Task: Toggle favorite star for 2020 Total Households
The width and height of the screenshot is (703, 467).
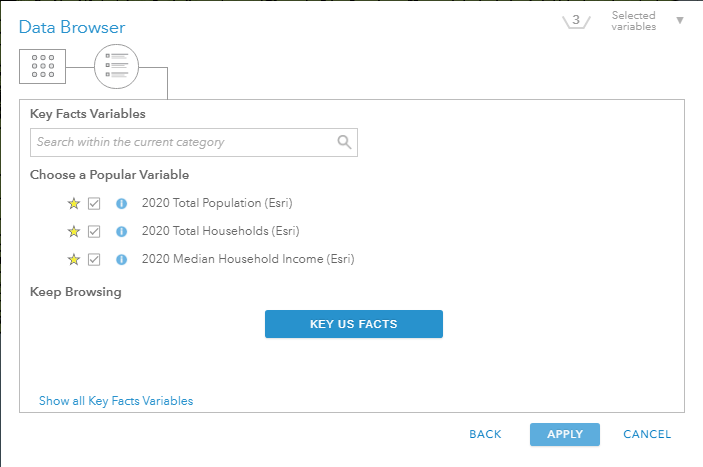Action: 73,231
